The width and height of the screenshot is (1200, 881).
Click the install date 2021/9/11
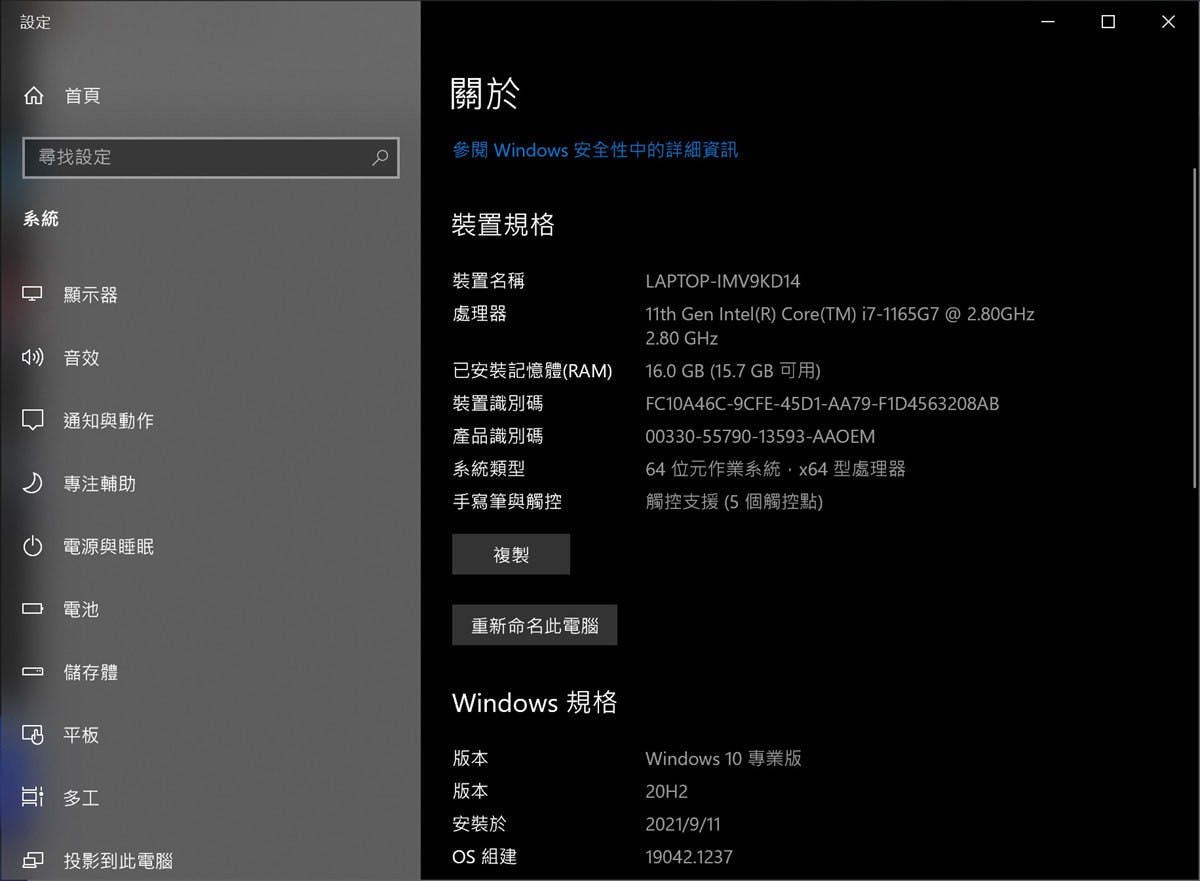tap(683, 824)
